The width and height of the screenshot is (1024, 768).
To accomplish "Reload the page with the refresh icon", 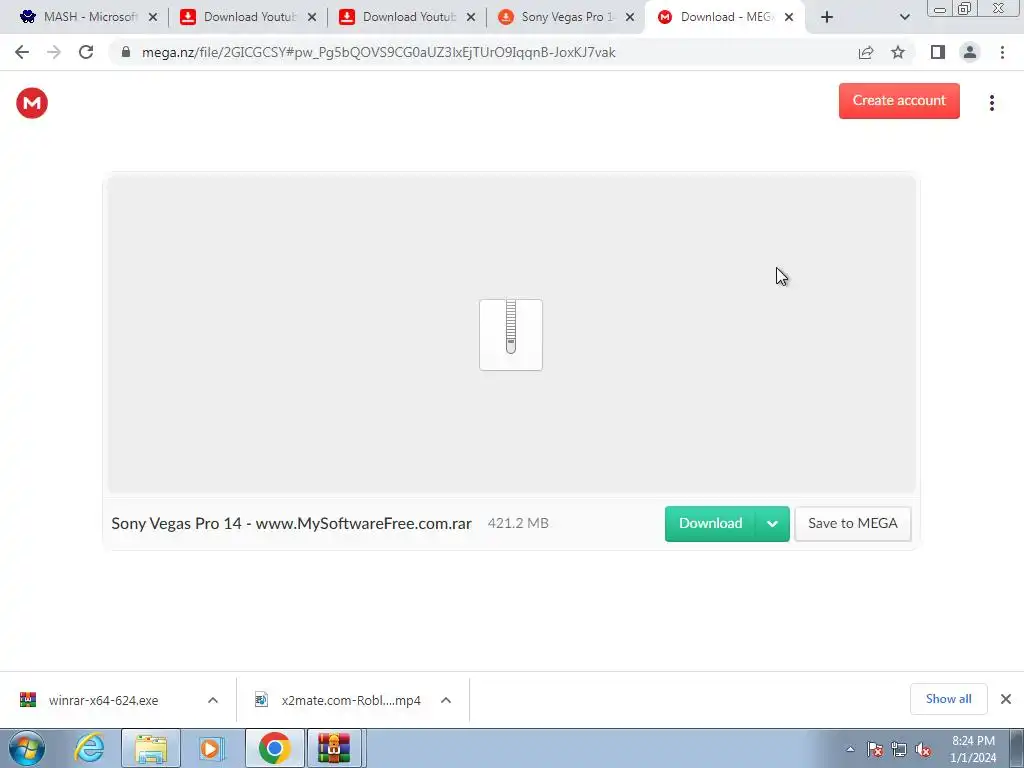I will [x=86, y=52].
